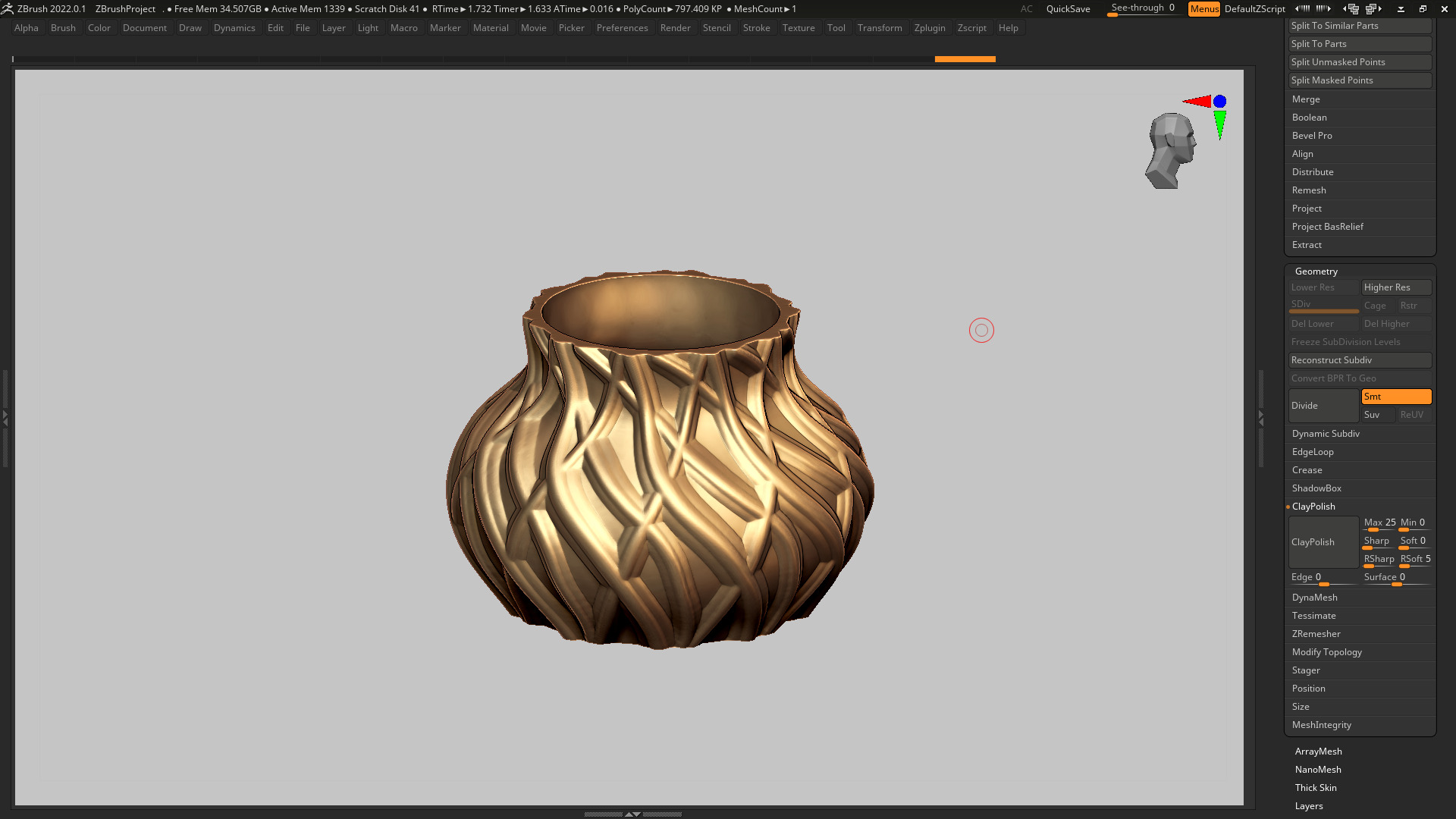Click the Split Masked Points button

tap(1360, 80)
